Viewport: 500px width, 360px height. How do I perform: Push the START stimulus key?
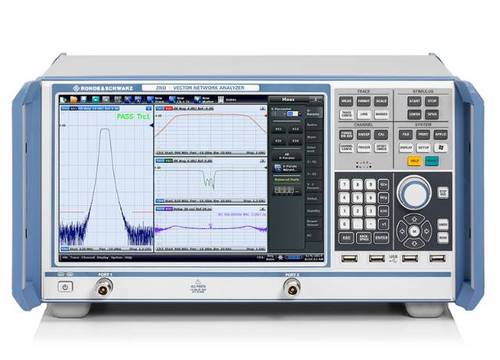coord(414,101)
